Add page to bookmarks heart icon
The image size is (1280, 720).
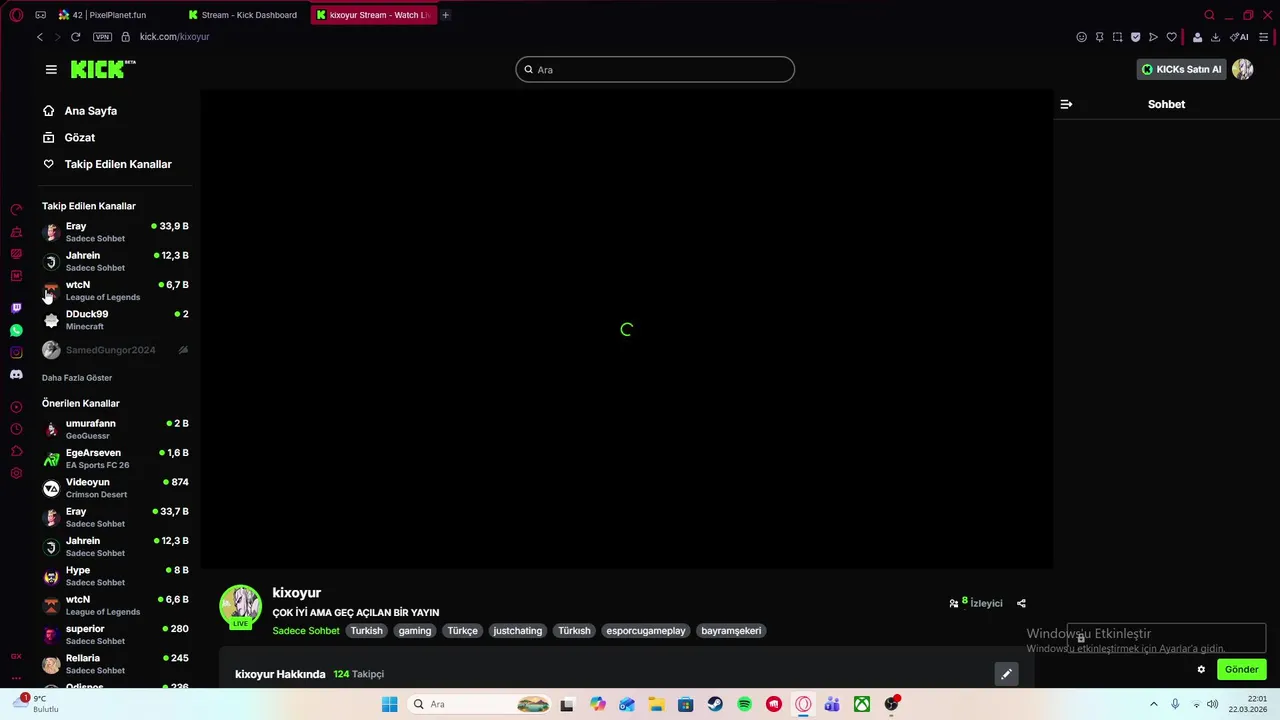(1171, 37)
